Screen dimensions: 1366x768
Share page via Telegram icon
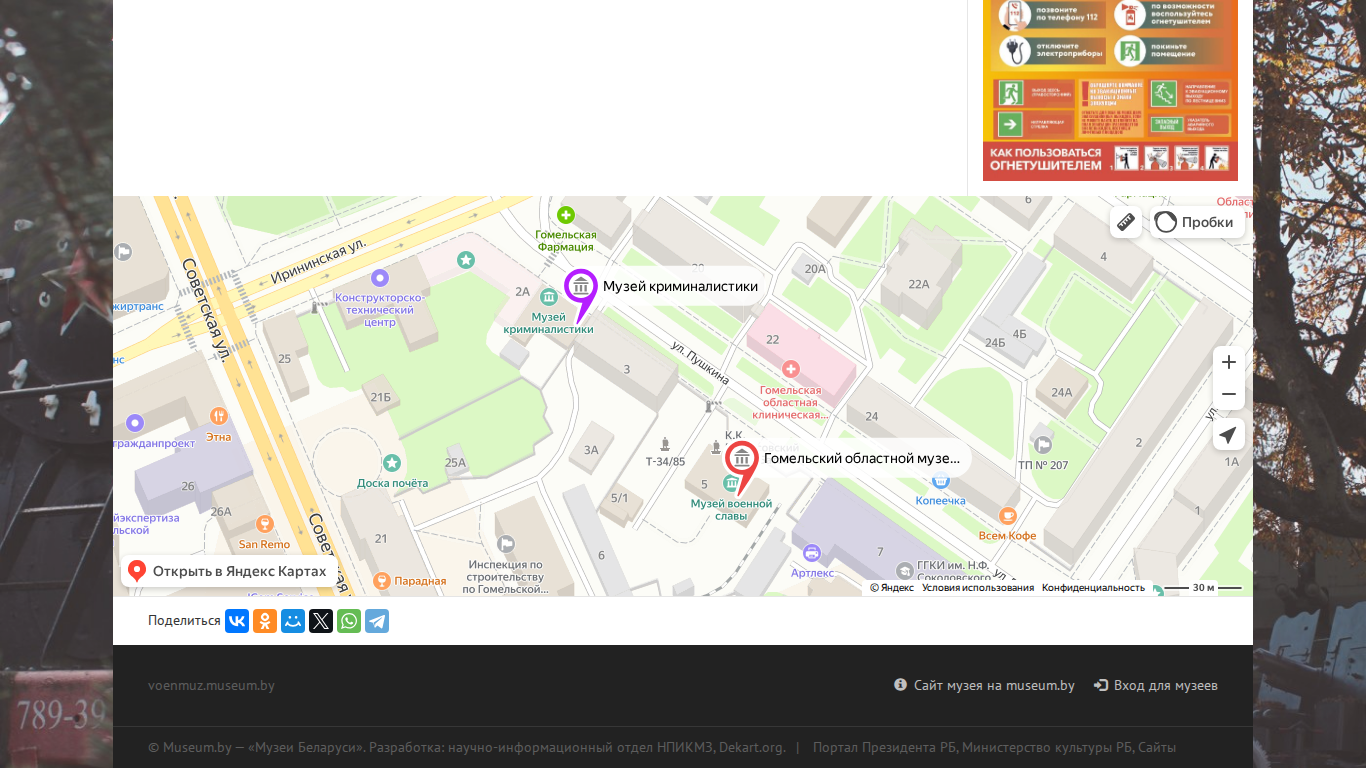tap(377, 621)
